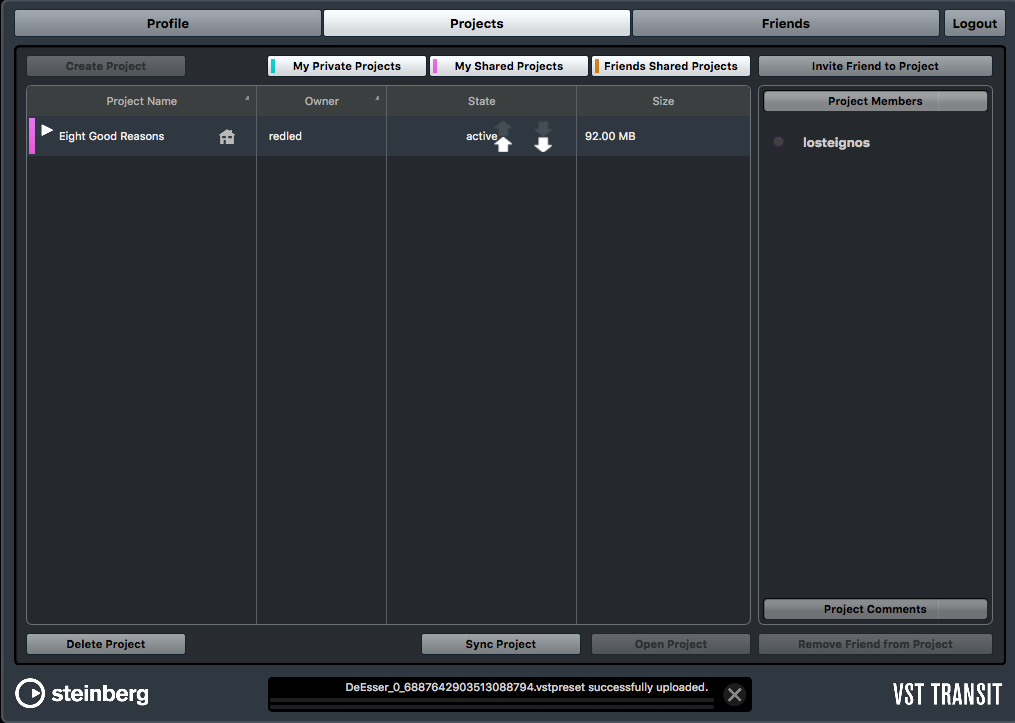This screenshot has height=723, width=1015.
Task: Switch to the Projects tab
Action: tap(476, 23)
